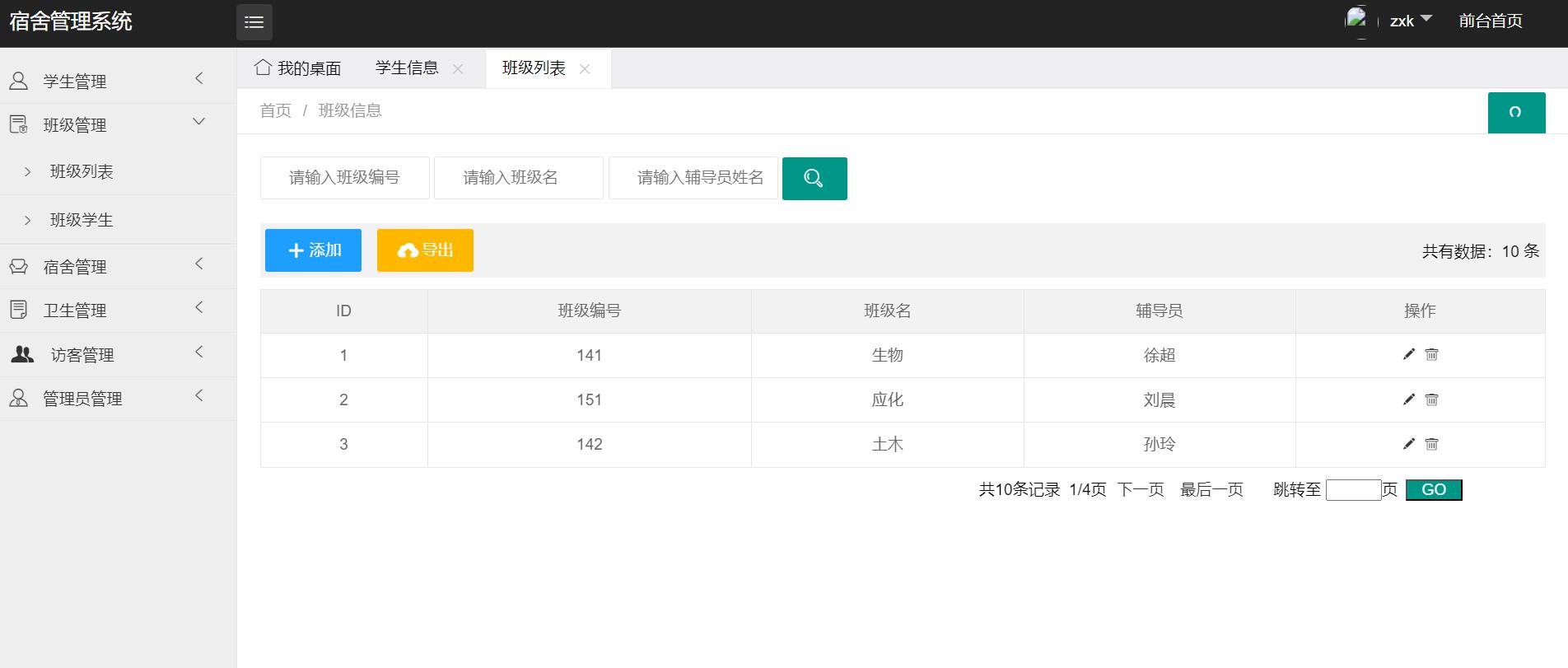Go to 前台首页 link
The width and height of the screenshot is (1568, 668).
[1490, 21]
